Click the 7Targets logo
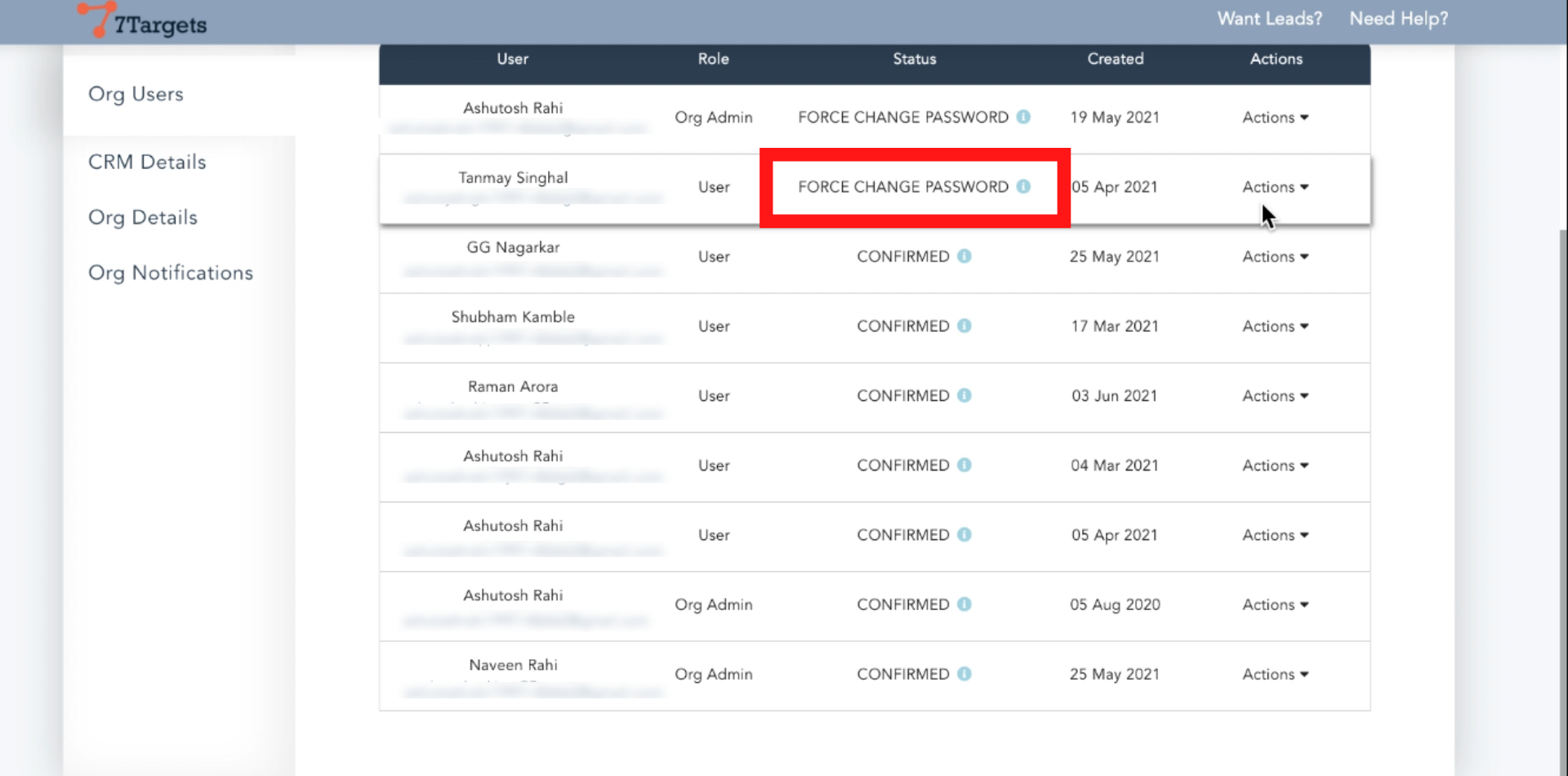This screenshot has width=1568, height=776. click(143, 21)
